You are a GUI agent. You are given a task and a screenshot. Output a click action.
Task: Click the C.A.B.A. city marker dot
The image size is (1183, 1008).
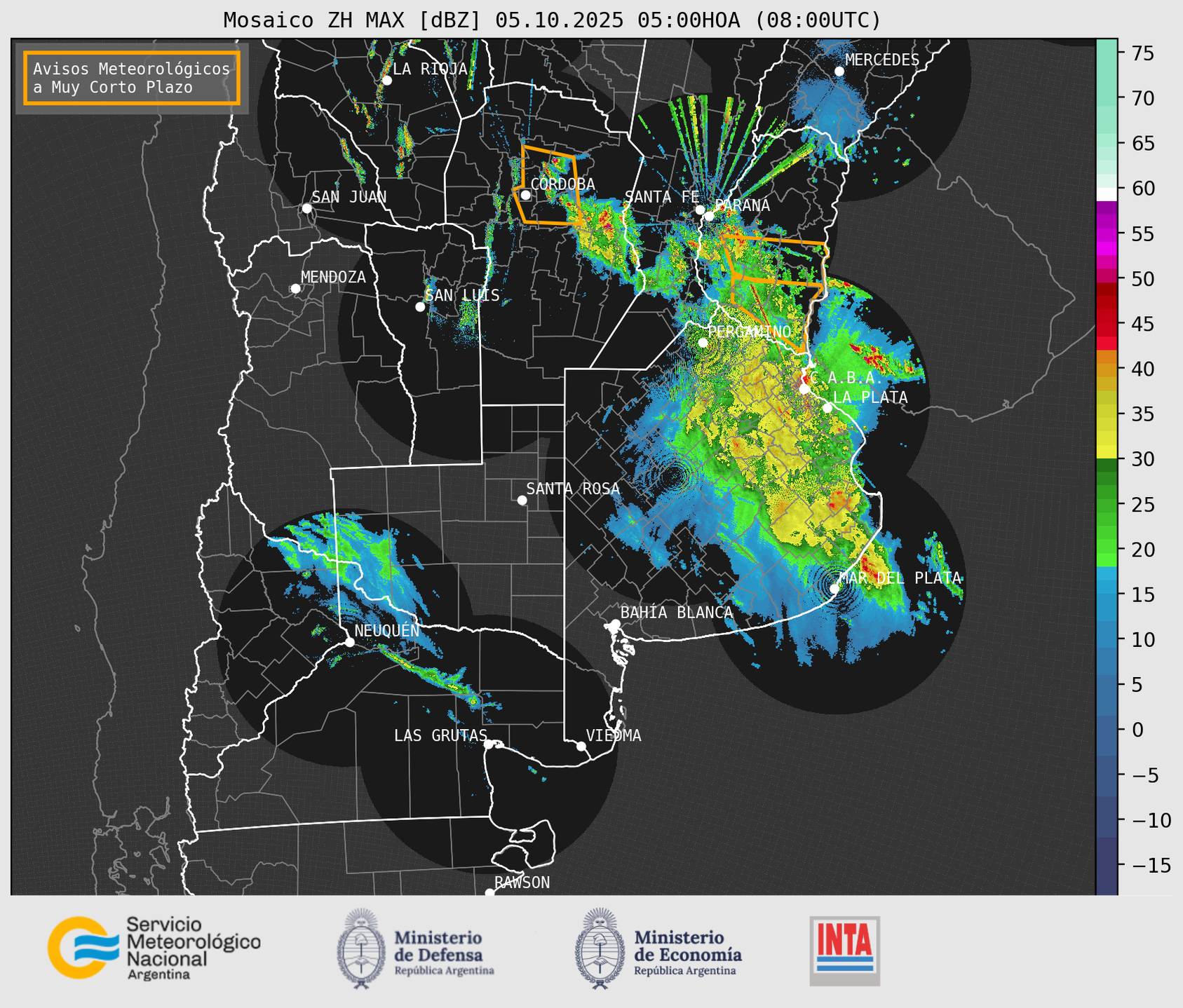coord(805,389)
